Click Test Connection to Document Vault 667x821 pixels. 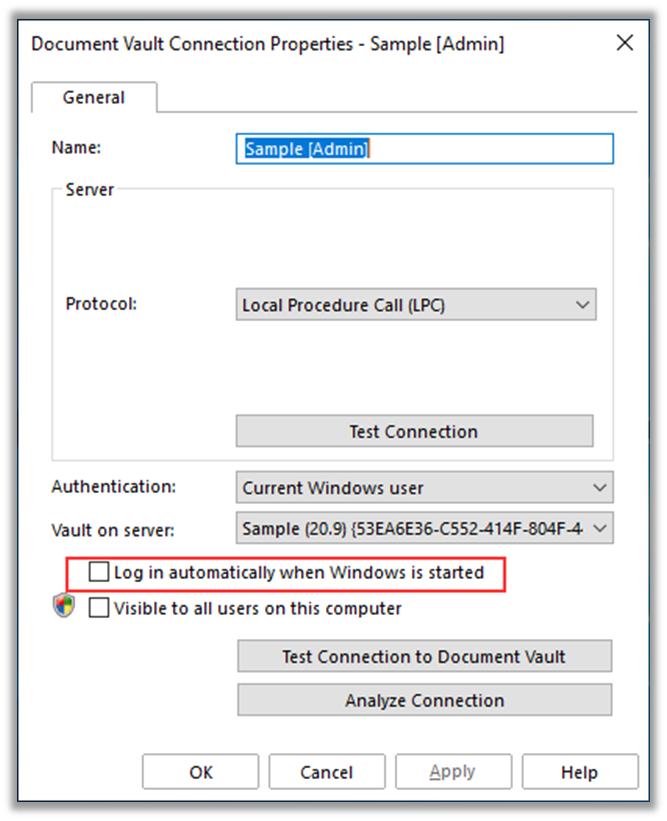point(425,657)
